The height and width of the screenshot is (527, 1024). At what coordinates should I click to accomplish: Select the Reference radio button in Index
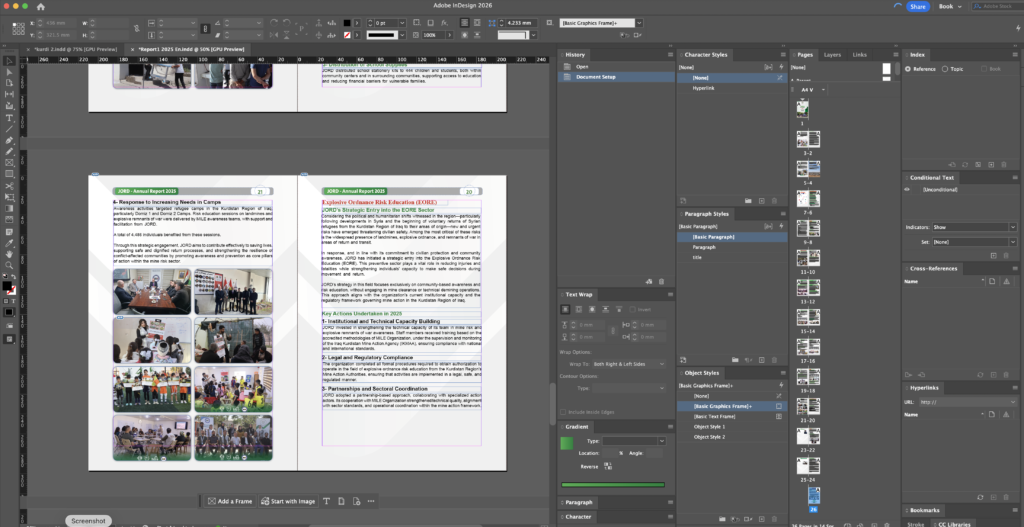[x=908, y=69]
